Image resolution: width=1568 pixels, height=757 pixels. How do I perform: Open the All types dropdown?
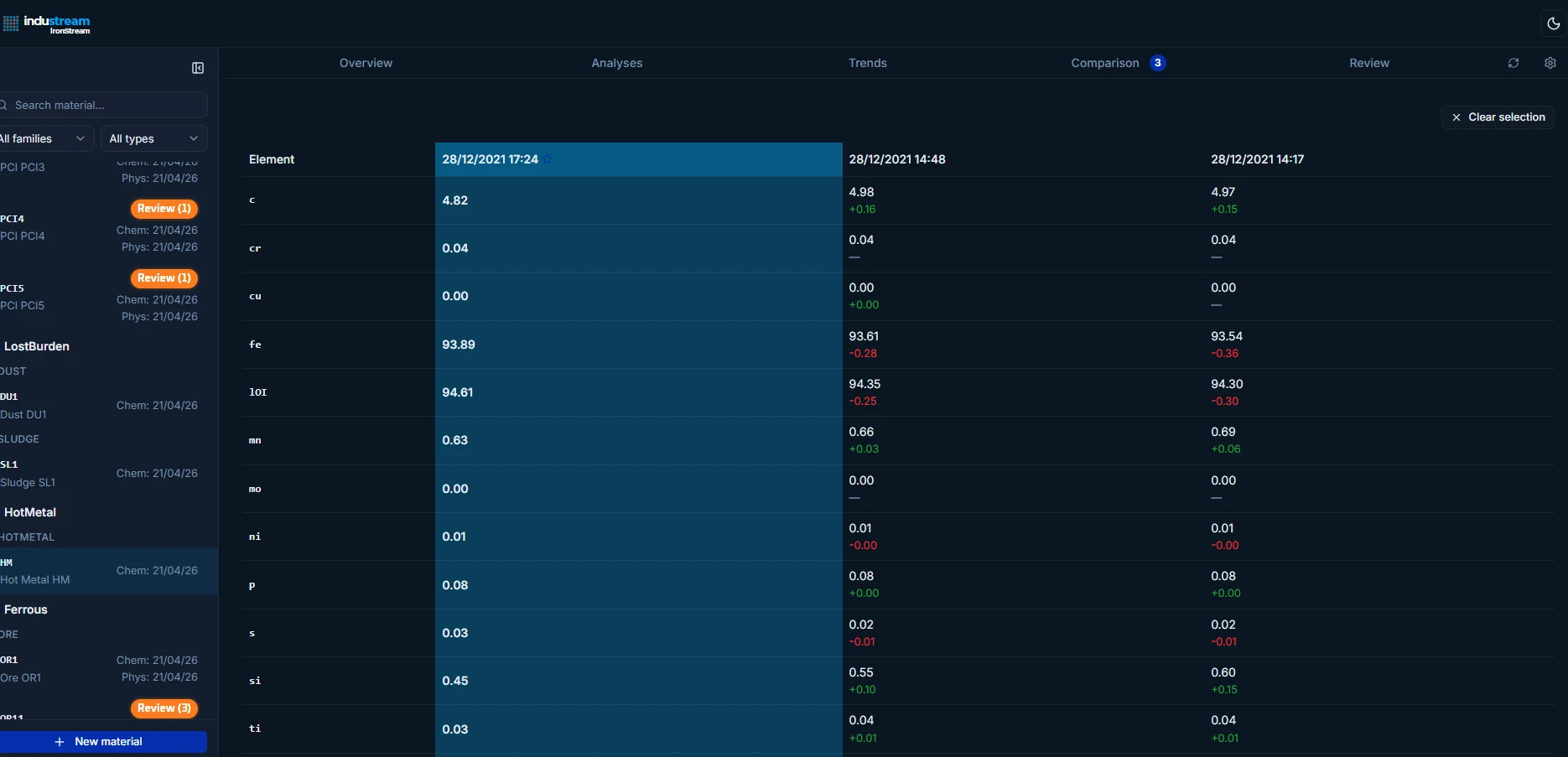point(153,138)
